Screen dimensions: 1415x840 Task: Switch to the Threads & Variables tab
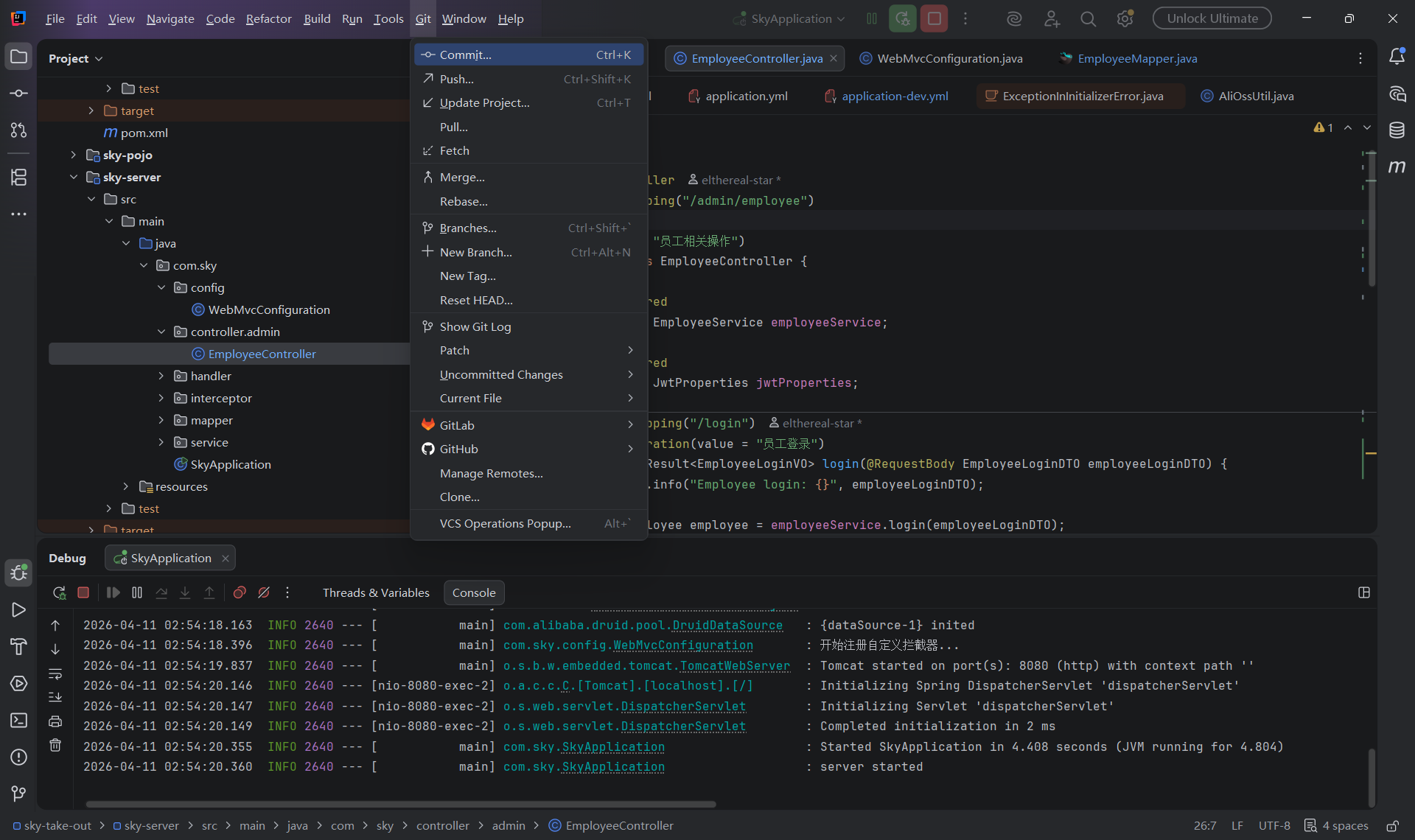click(x=376, y=592)
